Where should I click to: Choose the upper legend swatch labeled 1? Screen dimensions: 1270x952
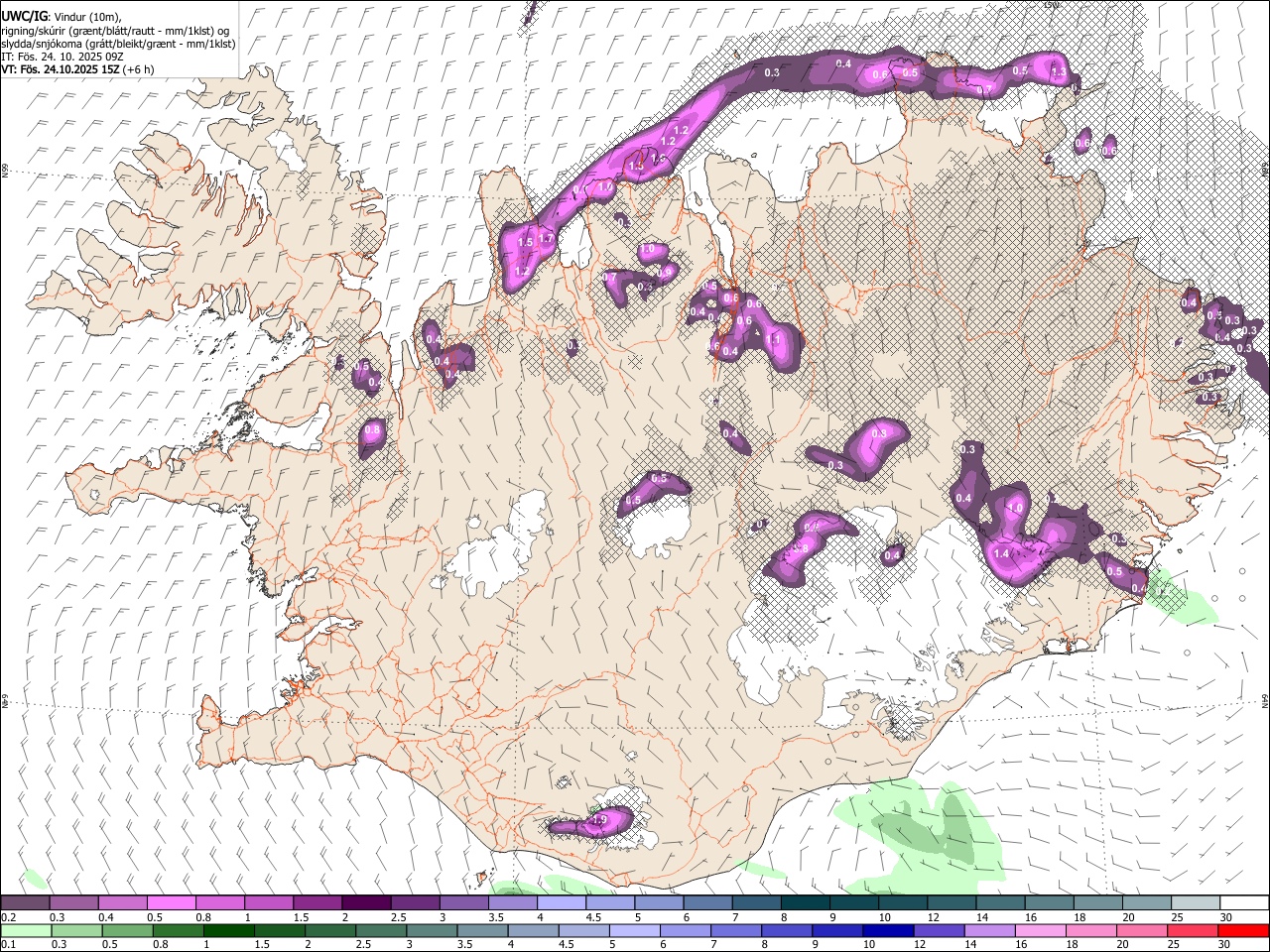[269, 903]
